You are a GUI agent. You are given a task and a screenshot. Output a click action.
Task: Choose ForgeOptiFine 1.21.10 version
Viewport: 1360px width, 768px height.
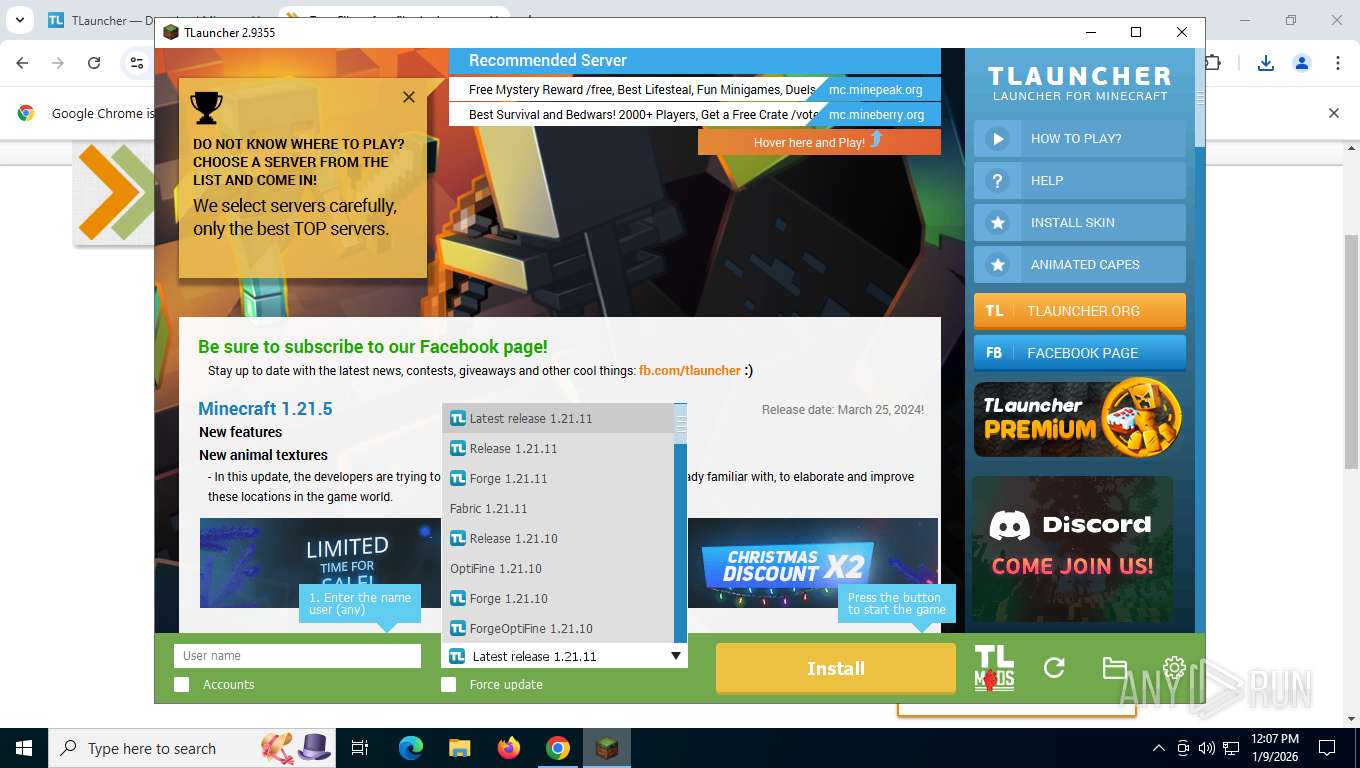pos(558,629)
